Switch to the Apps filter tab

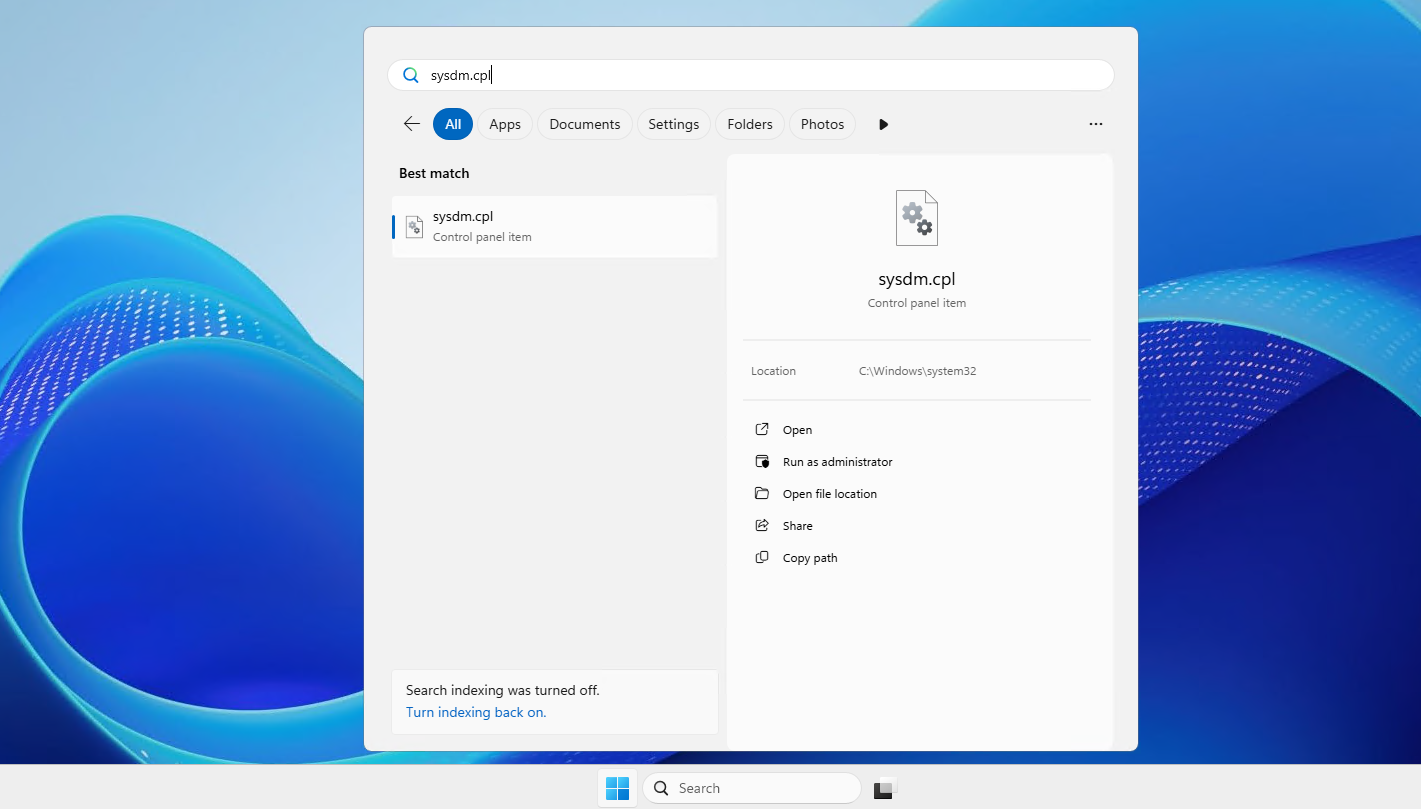(505, 124)
